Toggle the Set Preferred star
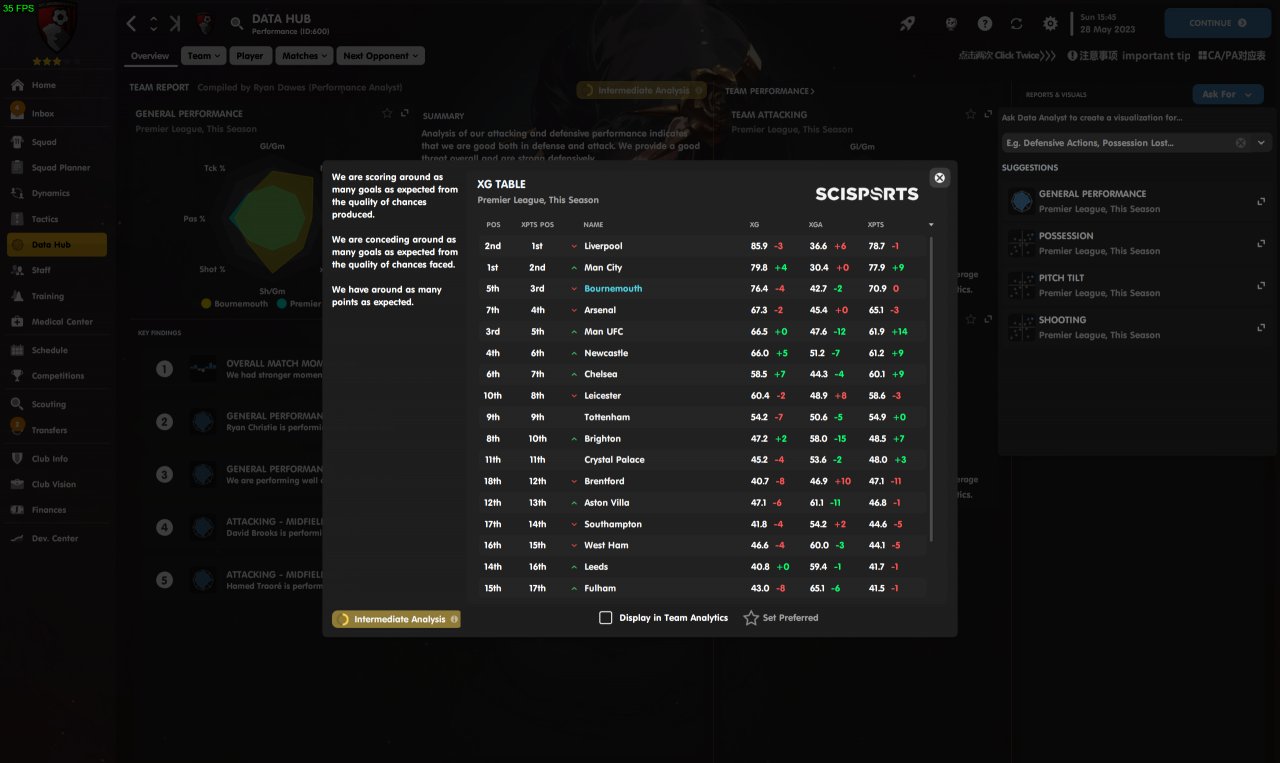 point(751,618)
